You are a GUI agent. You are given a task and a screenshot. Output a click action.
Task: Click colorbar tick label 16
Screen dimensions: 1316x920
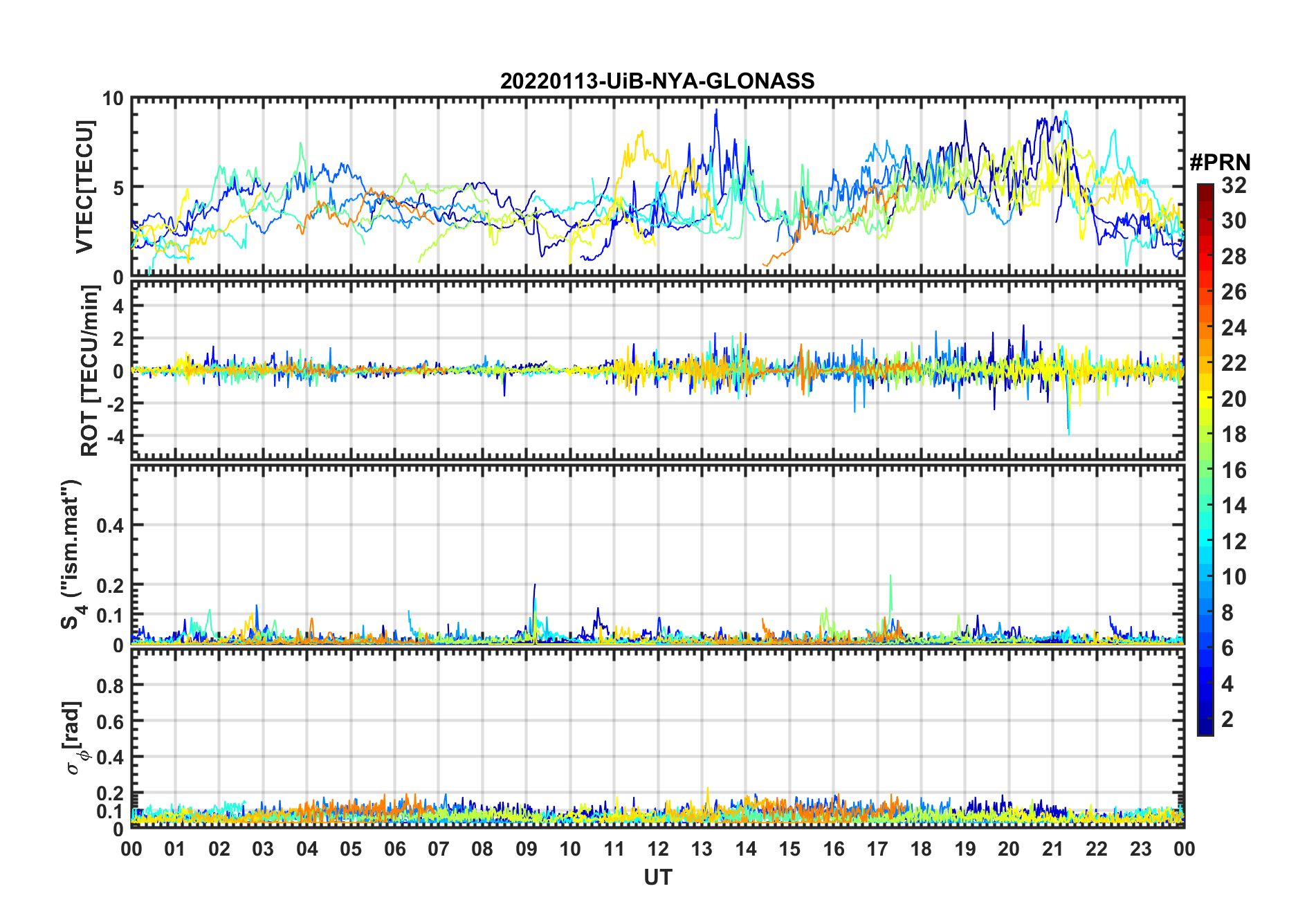point(1234,470)
